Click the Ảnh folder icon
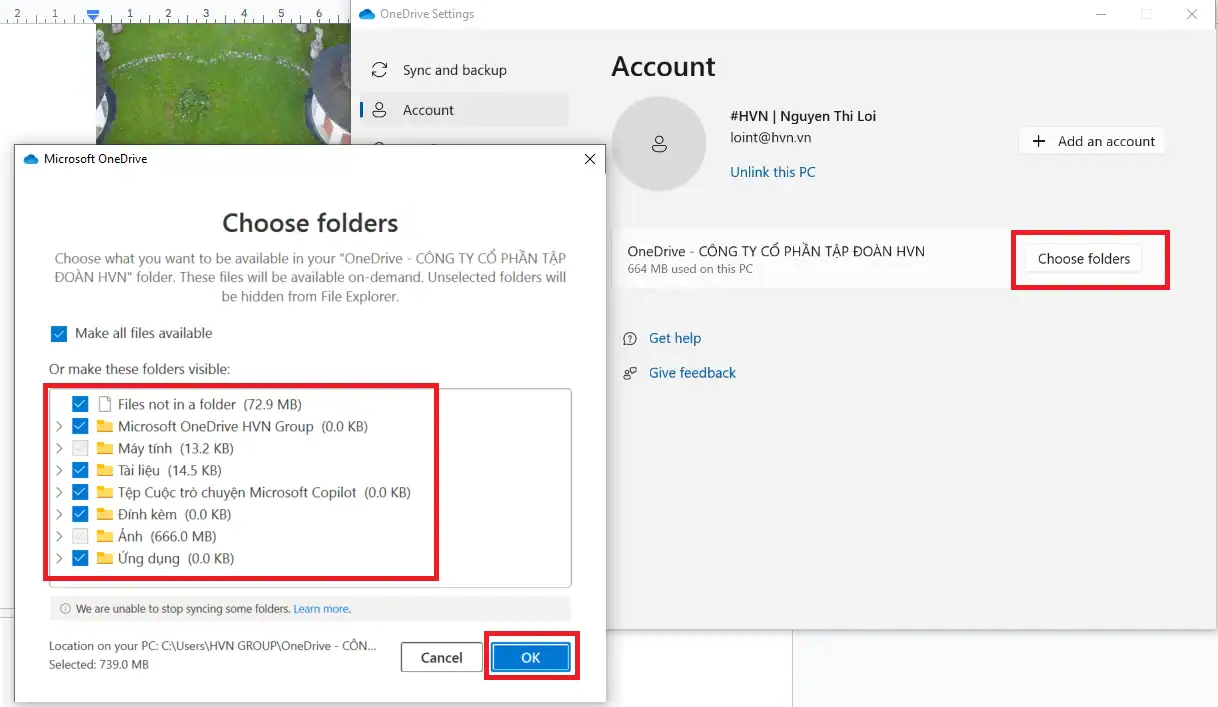This screenshot has width=1218, height=707. tap(105, 536)
